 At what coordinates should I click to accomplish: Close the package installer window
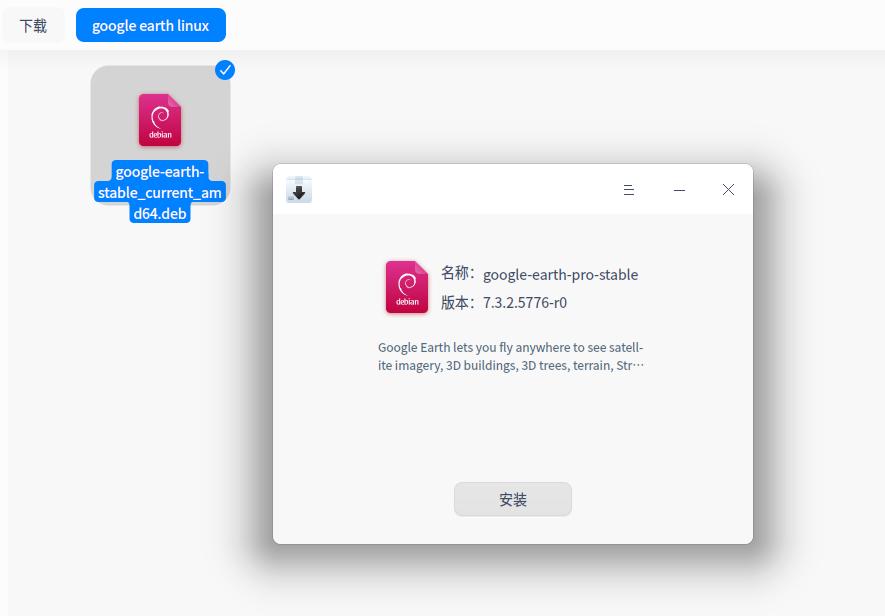(x=728, y=190)
